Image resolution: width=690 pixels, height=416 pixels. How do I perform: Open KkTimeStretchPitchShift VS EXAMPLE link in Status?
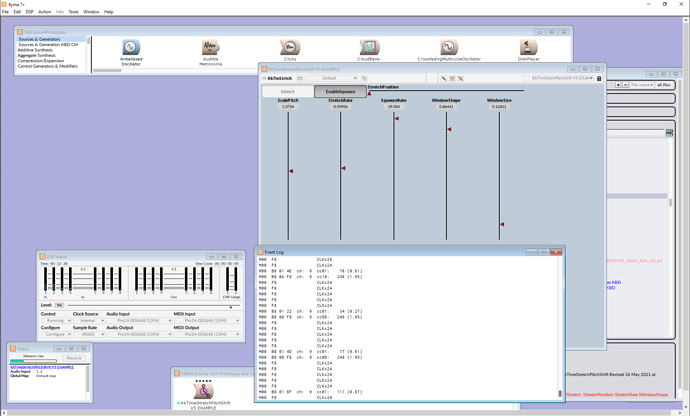coord(42,367)
